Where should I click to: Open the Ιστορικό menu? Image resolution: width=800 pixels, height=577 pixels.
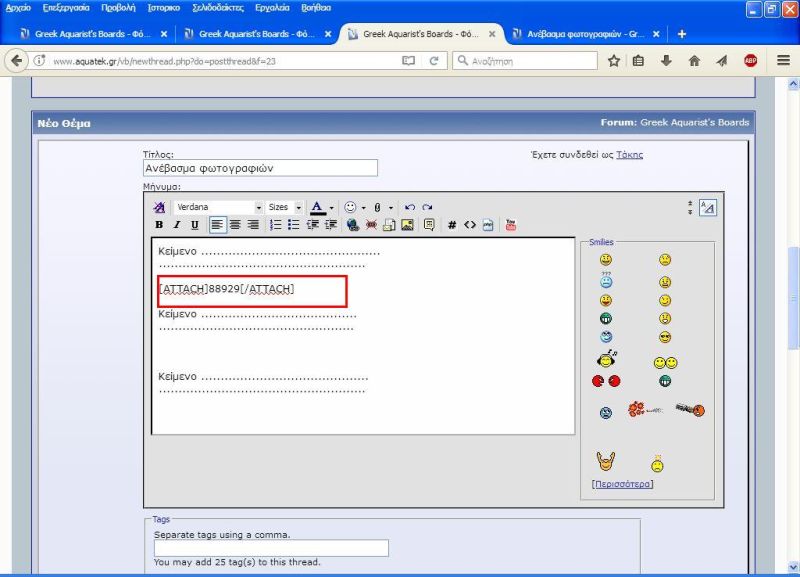click(164, 7)
